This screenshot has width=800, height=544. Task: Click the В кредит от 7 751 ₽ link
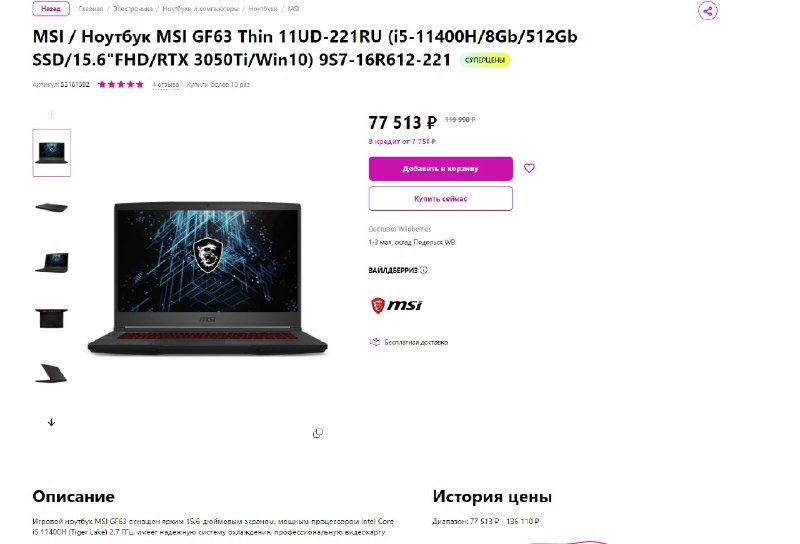(x=402, y=141)
